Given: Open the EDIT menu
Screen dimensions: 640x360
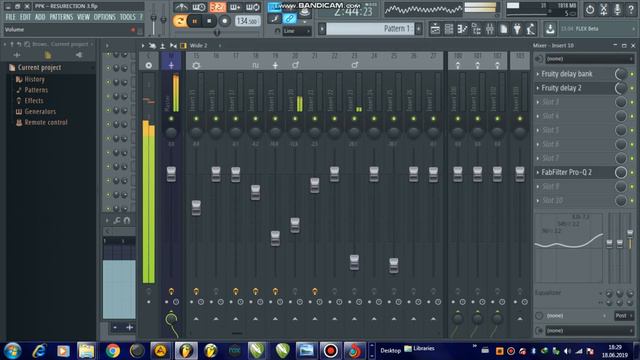Looking at the screenshot, I should 25,17.
